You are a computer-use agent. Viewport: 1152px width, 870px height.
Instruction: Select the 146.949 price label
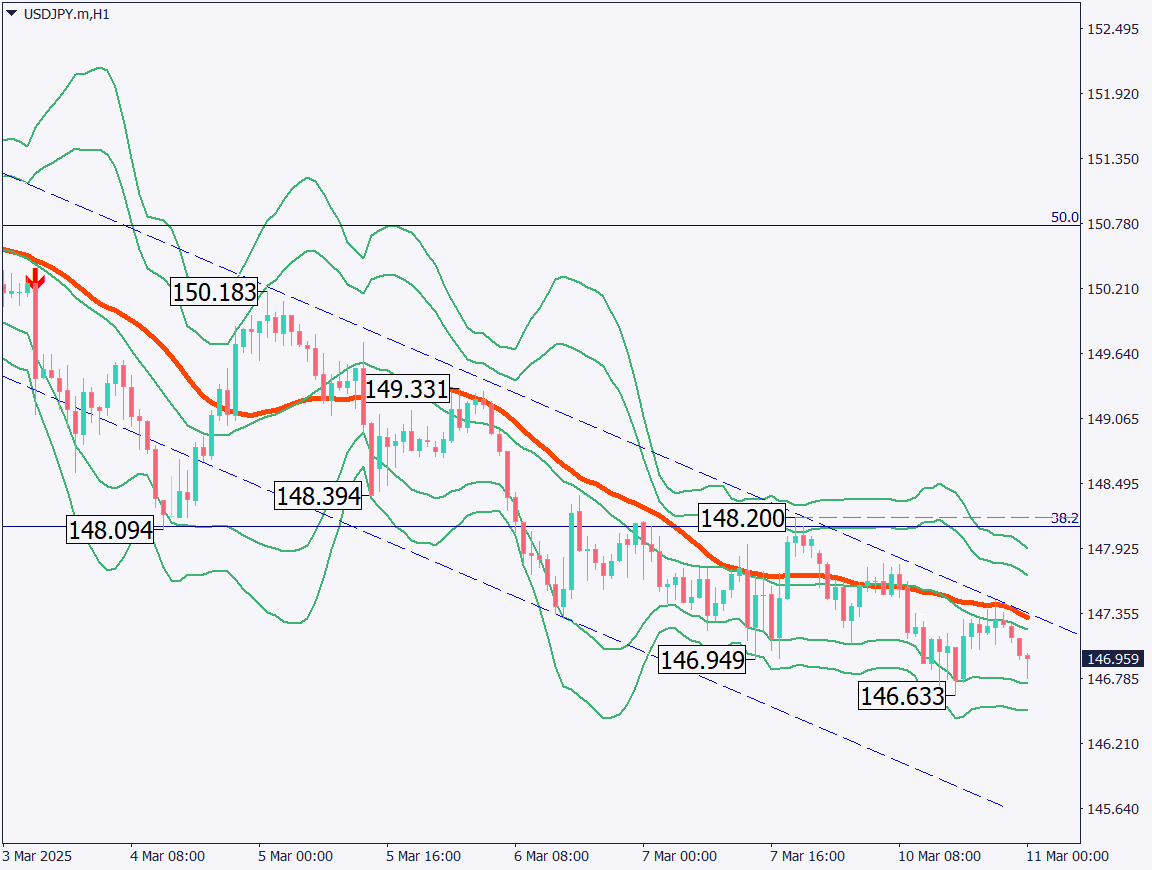point(701,659)
